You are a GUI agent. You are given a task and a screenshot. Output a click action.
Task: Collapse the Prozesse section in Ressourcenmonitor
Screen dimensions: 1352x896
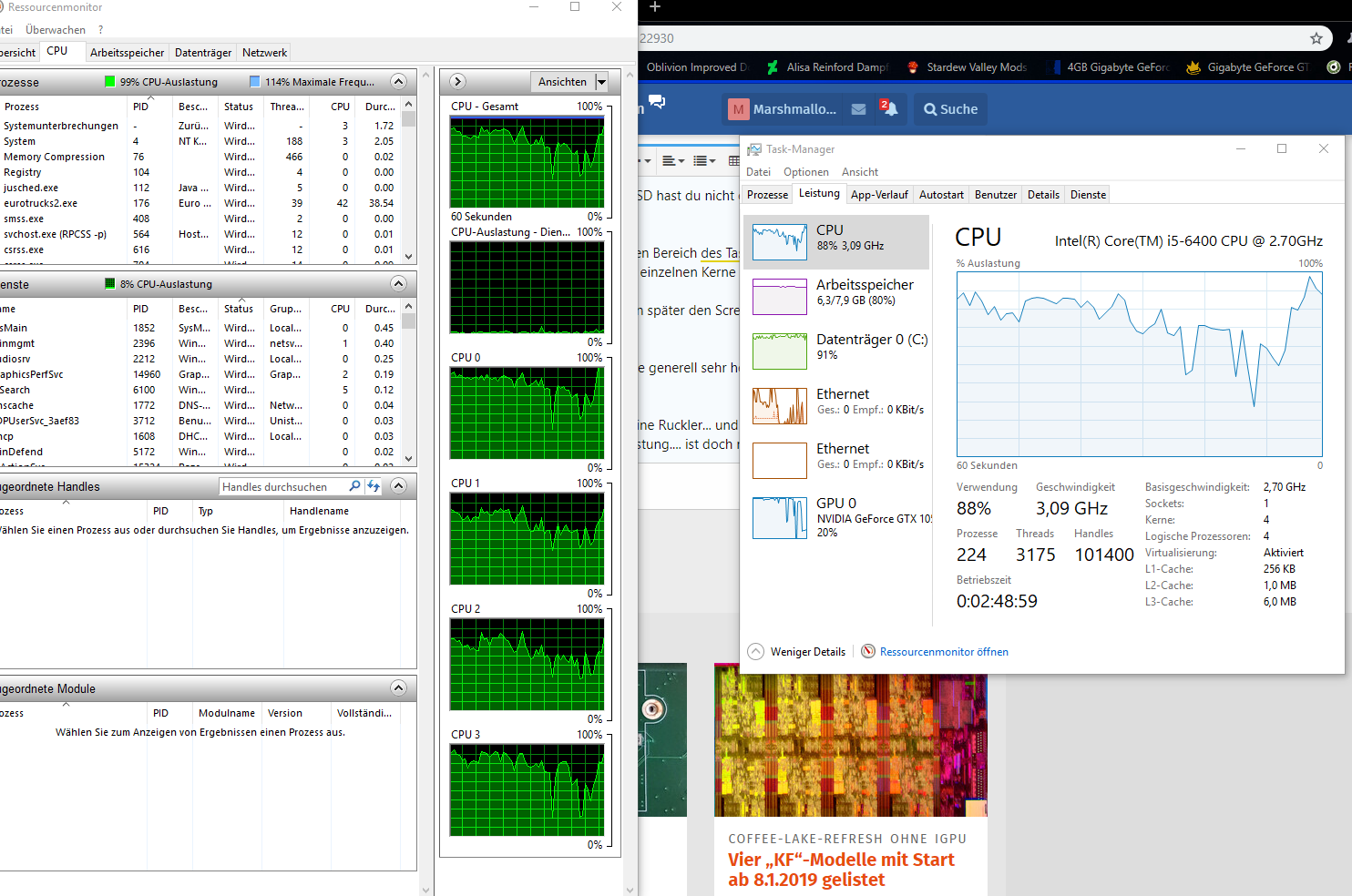point(398,82)
